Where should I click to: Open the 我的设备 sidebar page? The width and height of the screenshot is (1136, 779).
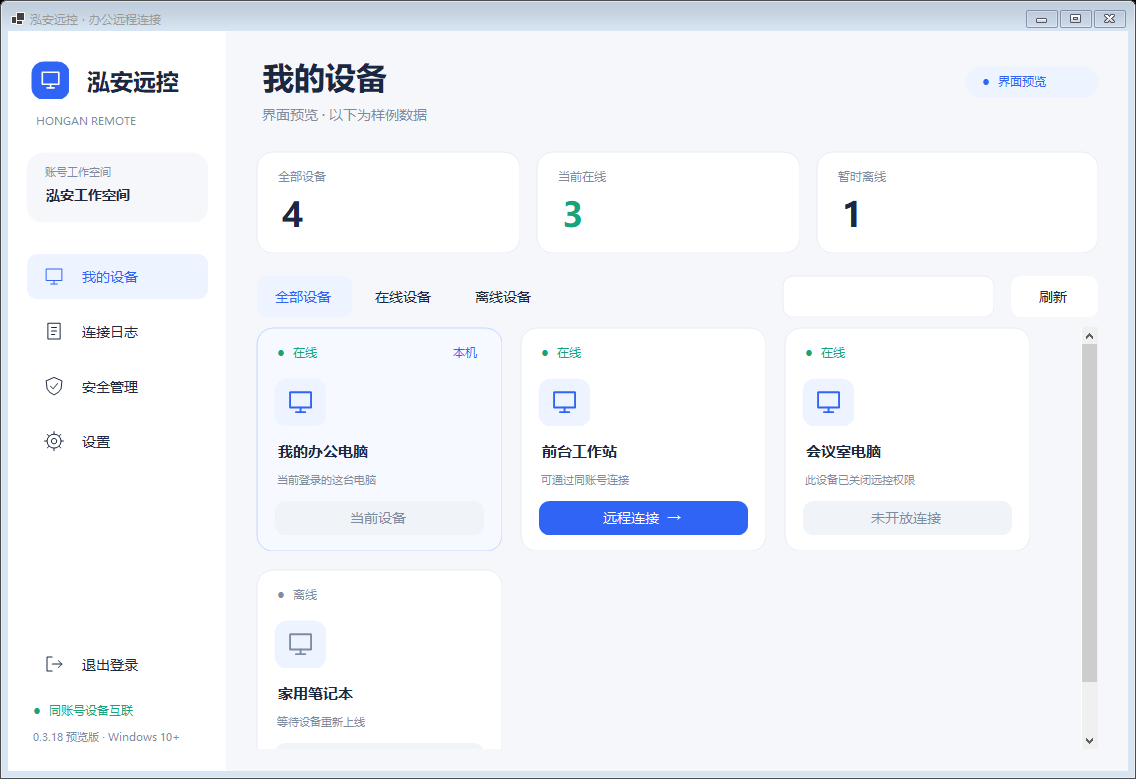(x=117, y=276)
